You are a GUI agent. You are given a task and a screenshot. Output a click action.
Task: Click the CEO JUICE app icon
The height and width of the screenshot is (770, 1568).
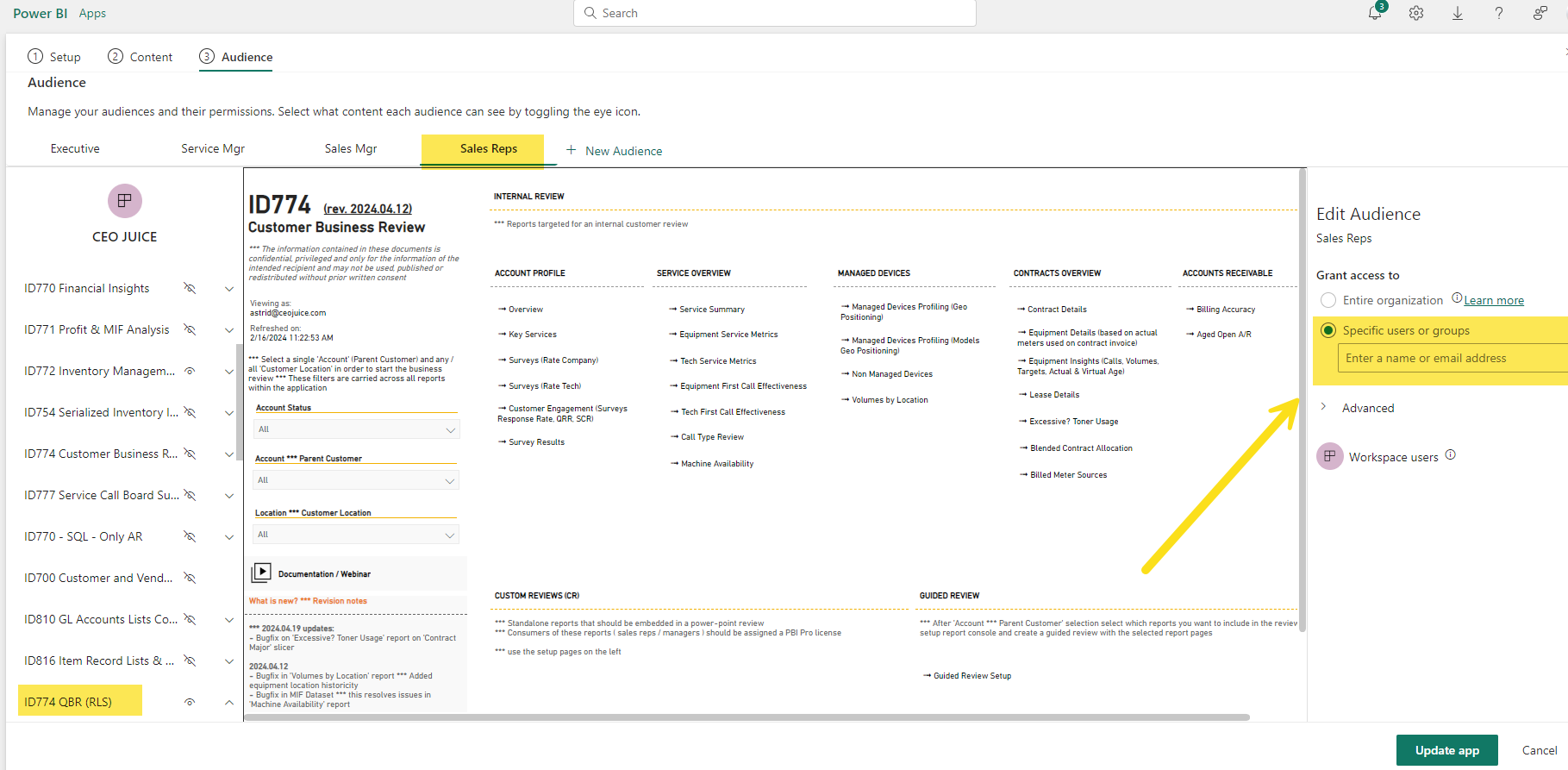(125, 201)
